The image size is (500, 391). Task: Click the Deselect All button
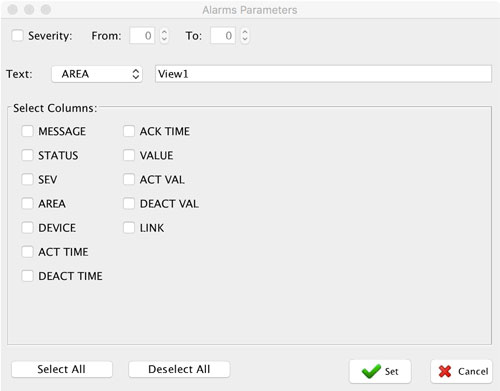179,369
